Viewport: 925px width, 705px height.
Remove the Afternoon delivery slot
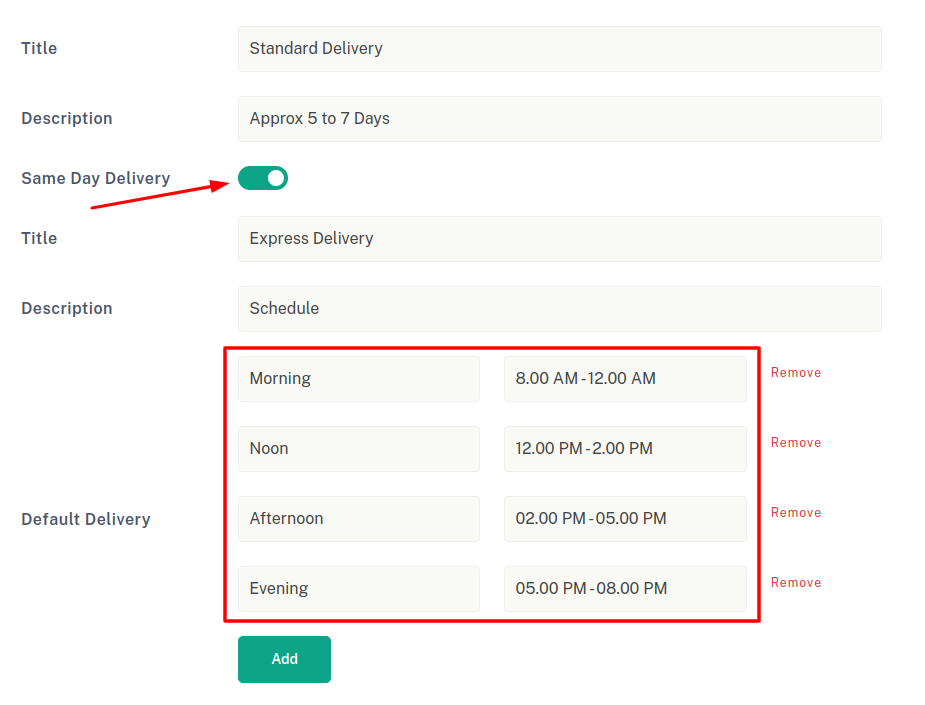pyautogui.click(x=795, y=513)
